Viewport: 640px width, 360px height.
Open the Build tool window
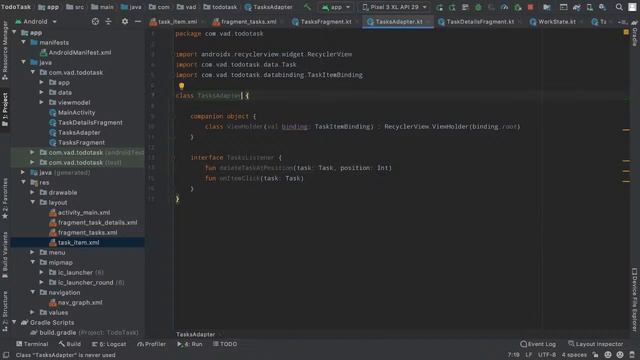(x=69, y=344)
